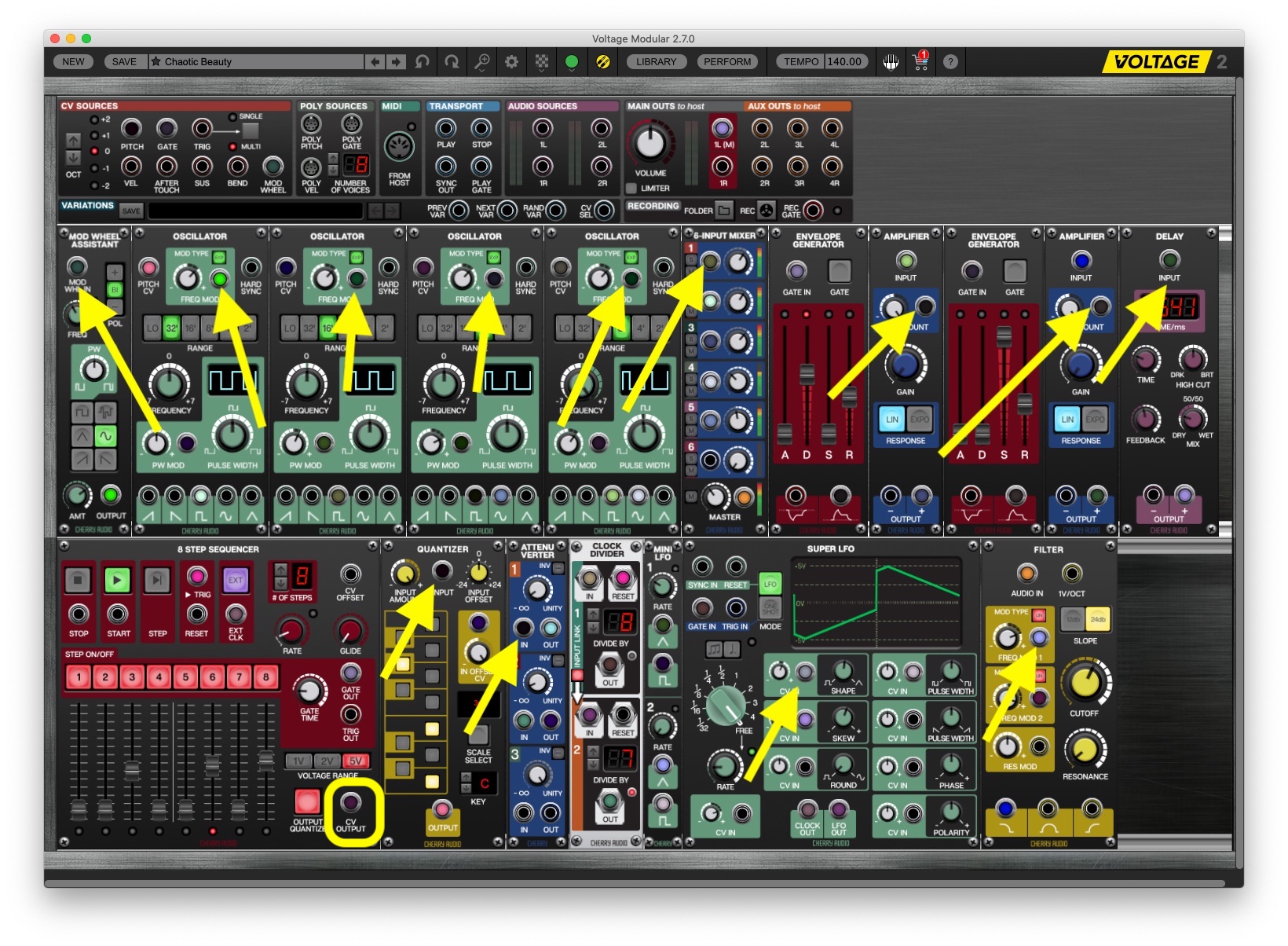Click the Main Outs 1L (M) jack

point(722,128)
